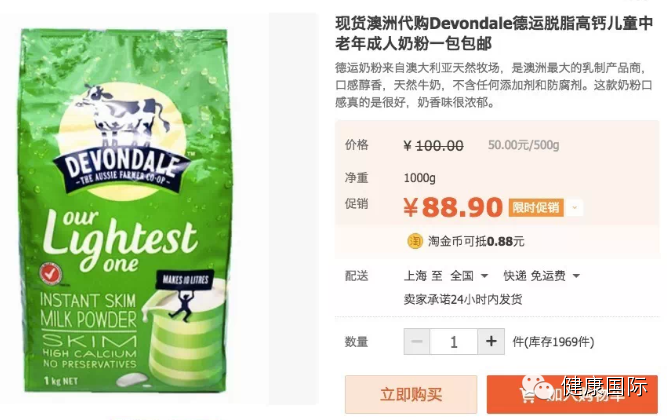Click the WeChat logo watermark
The image size is (669, 420).
[x=538, y=388]
